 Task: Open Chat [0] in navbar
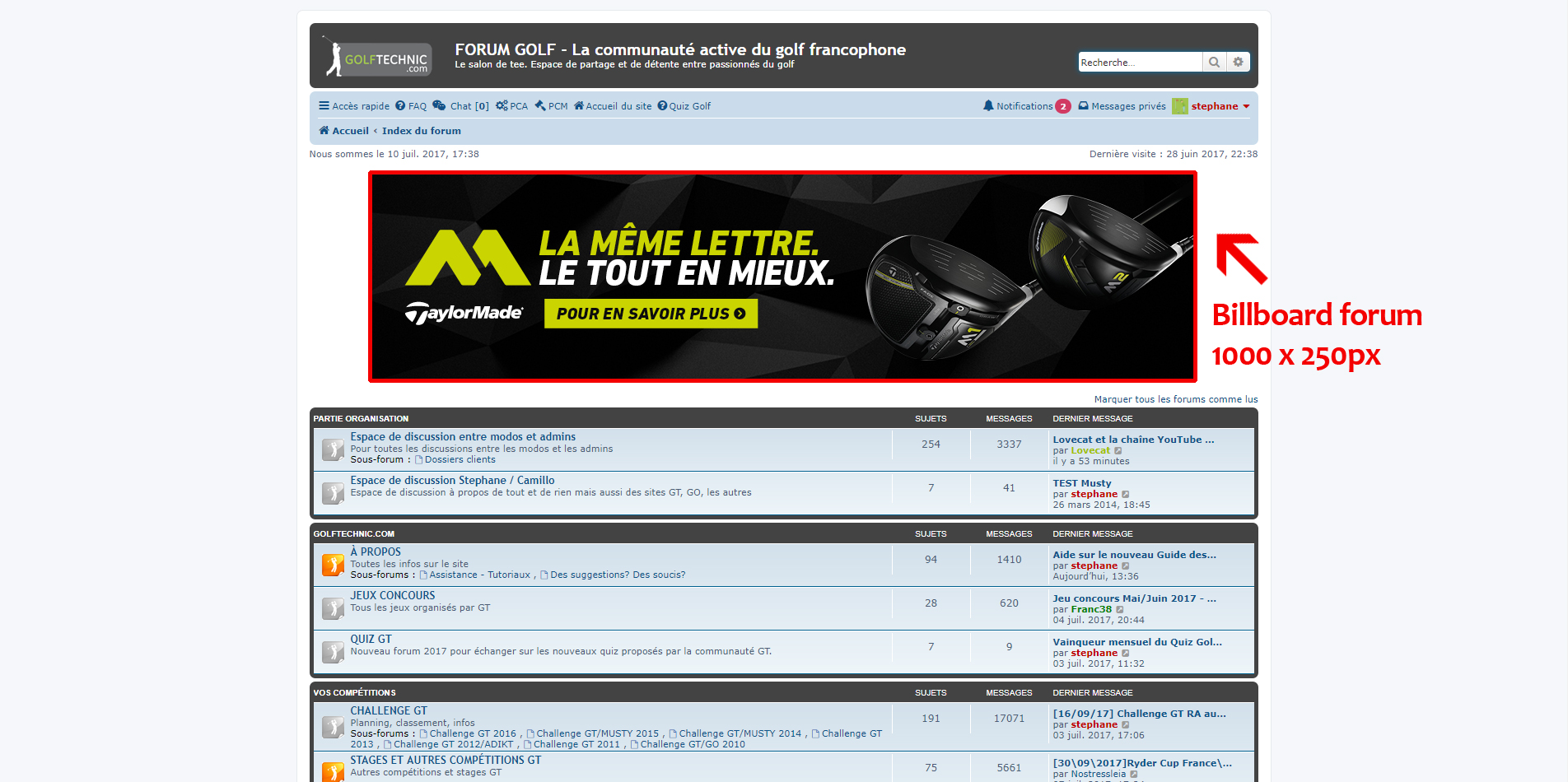click(461, 106)
